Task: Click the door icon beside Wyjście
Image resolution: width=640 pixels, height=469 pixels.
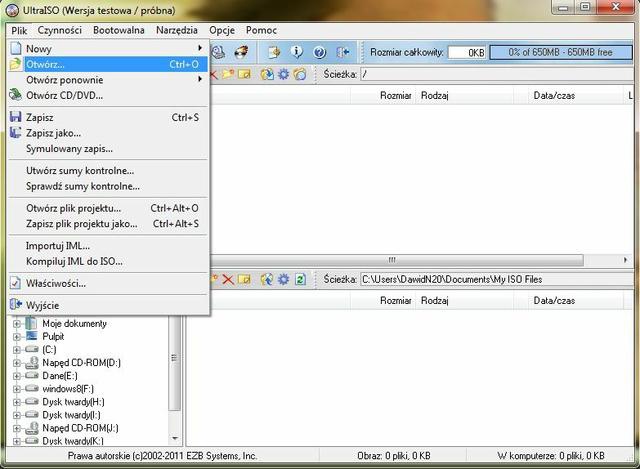Action: [16, 305]
